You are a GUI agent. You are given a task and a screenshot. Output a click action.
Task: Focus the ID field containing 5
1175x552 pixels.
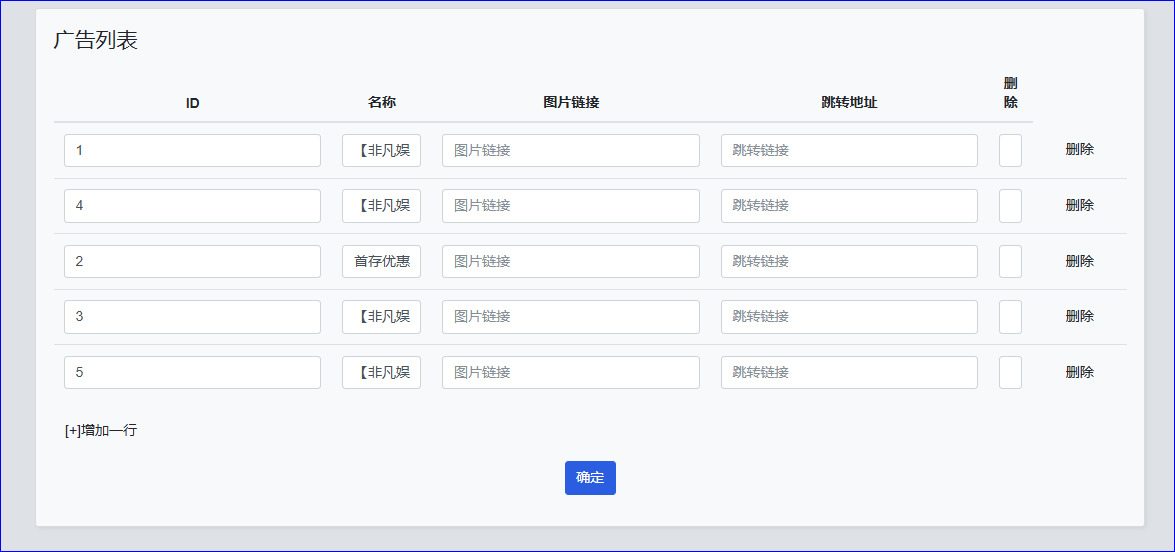[x=192, y=373]
